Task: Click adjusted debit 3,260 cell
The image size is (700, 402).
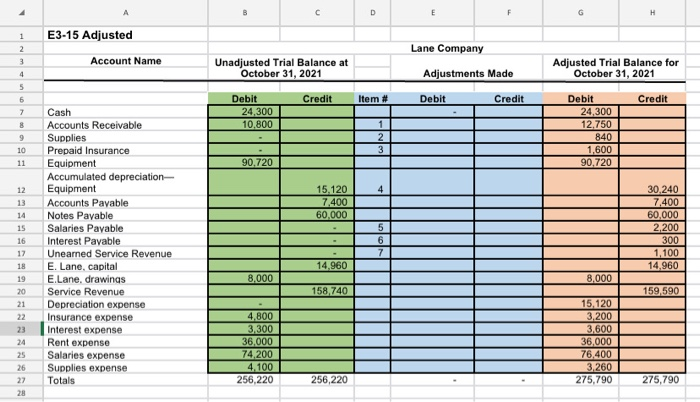Action: 581,367
